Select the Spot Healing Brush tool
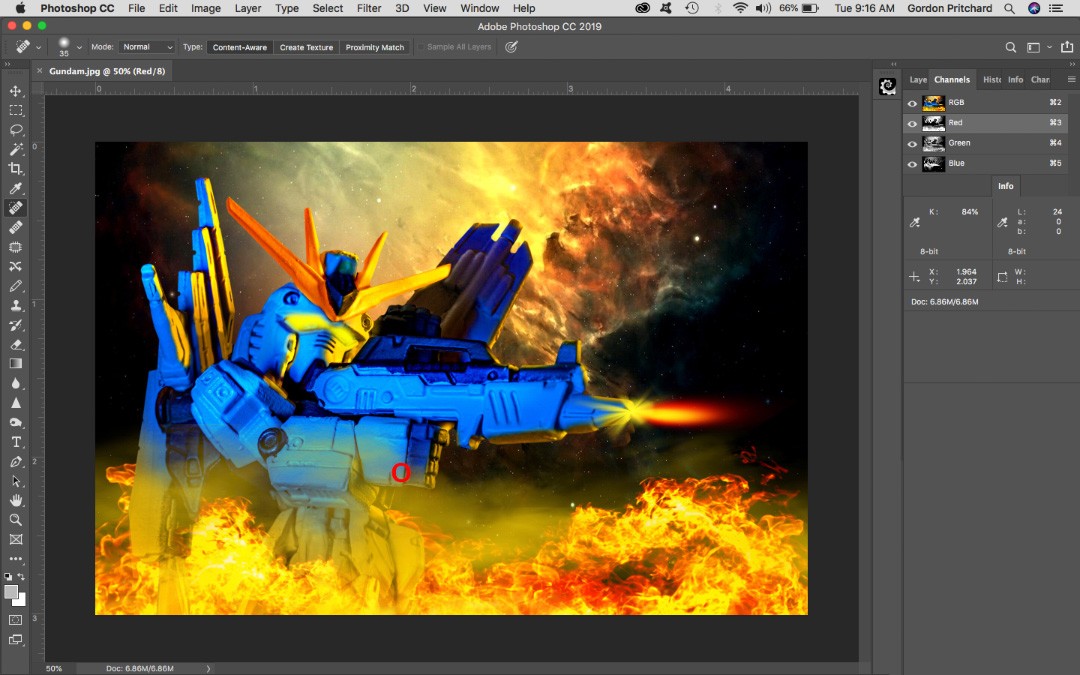Viewport: 1080px width, 675px height. (16, 207)
